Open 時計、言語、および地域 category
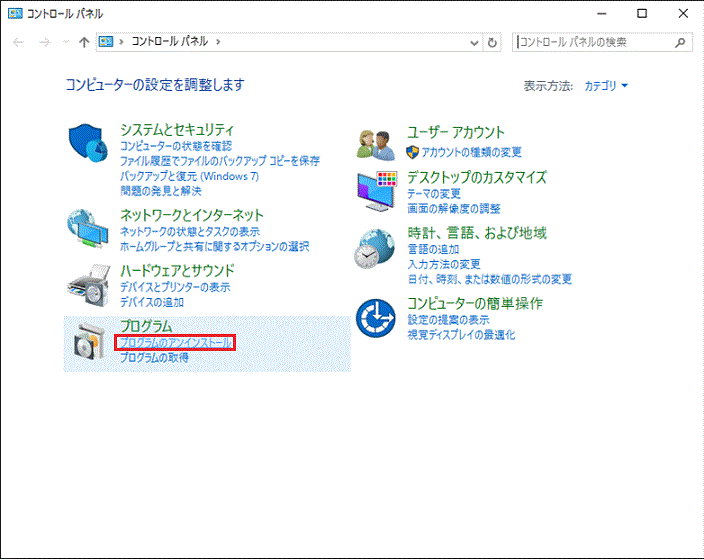Viewport: 704px width, 560px height. [x=477, y=233]
